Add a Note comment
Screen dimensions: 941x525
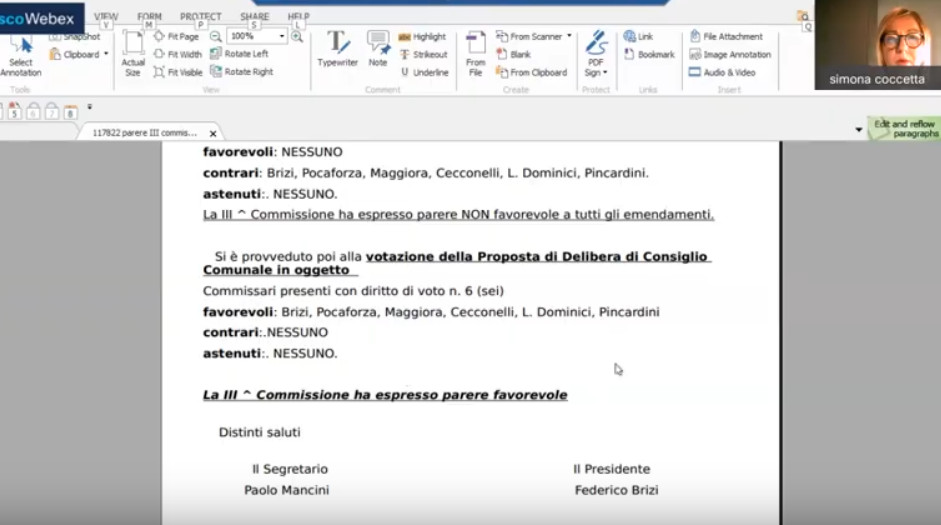tap(378, 49)
